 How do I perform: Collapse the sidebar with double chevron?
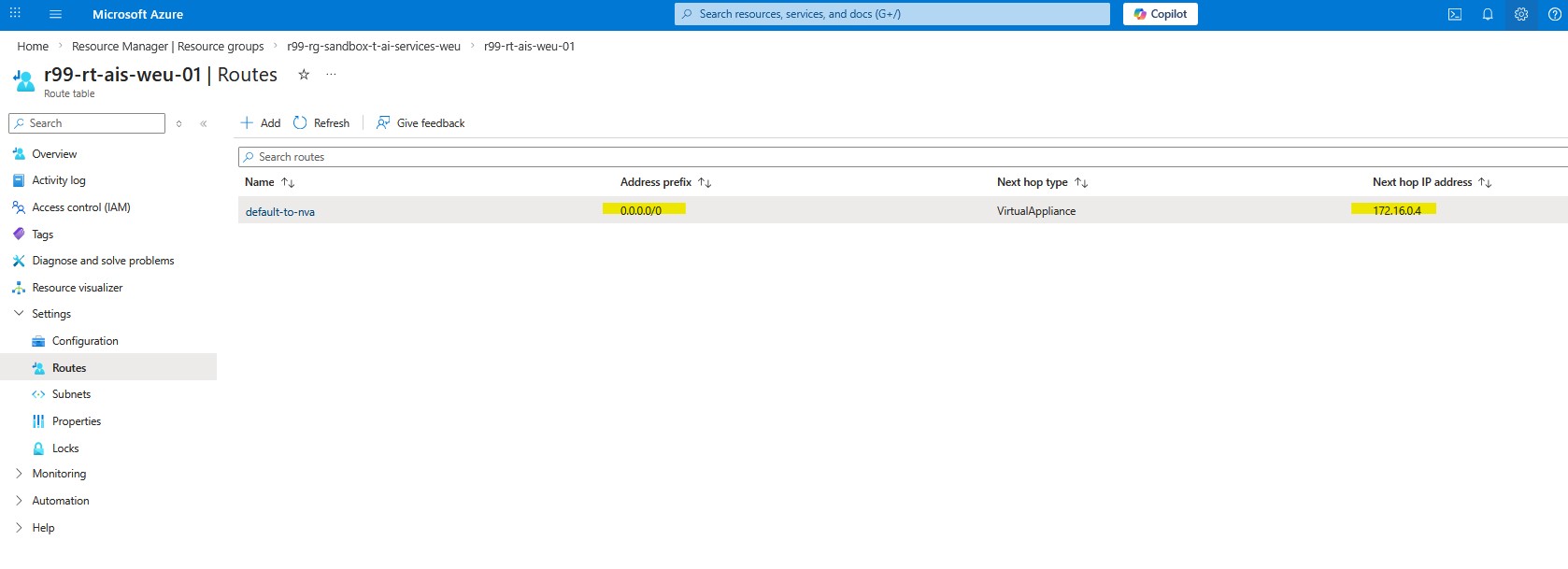203,123
